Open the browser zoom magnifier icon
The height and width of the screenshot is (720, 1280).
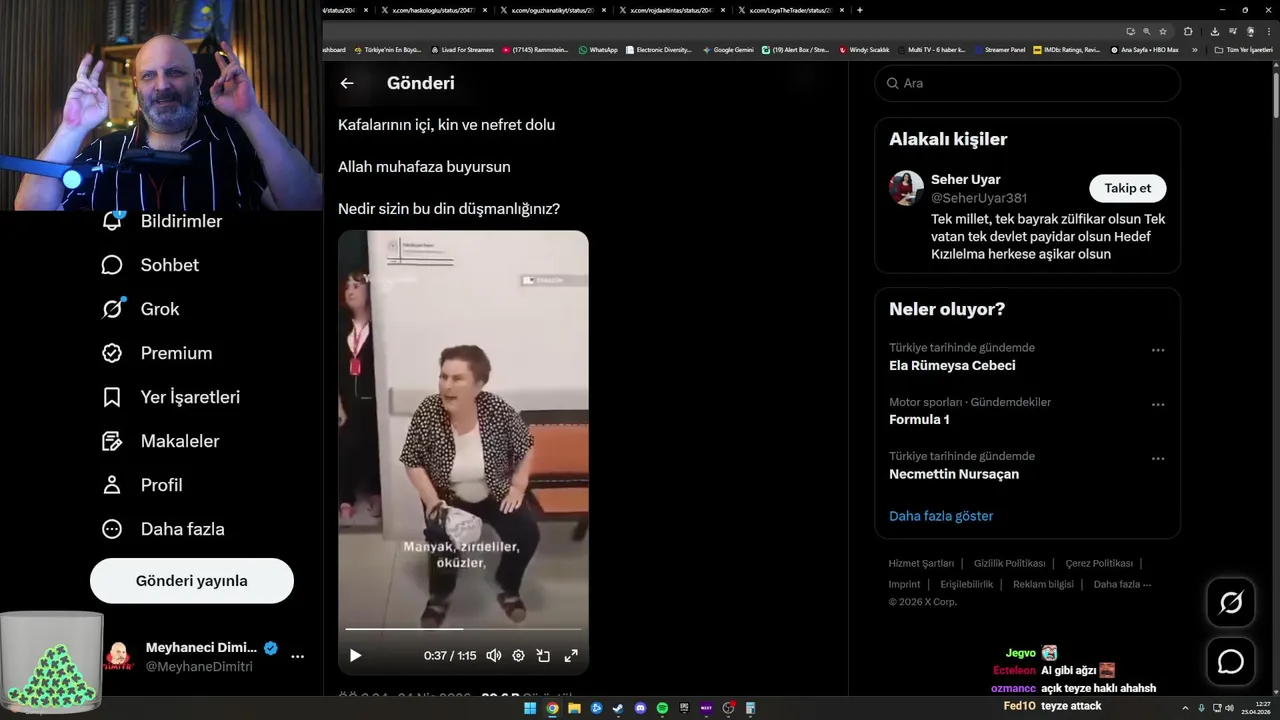point(1147,31)
